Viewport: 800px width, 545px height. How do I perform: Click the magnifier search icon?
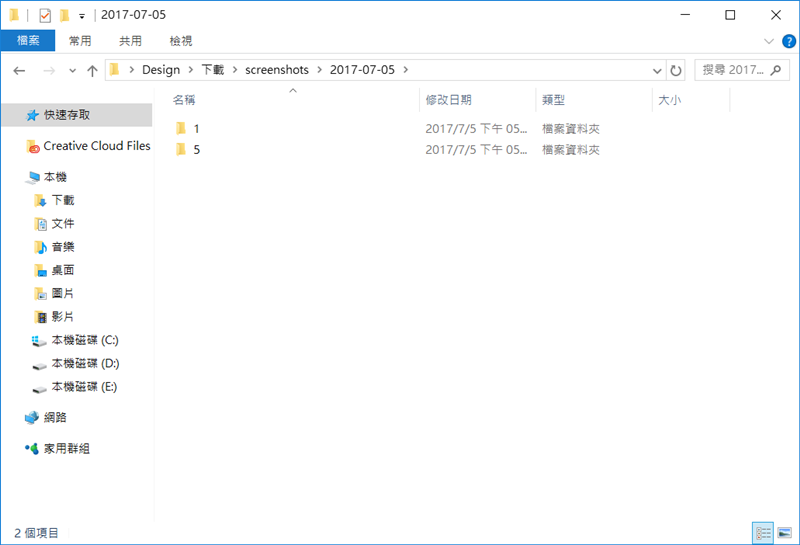click(776, 70)
